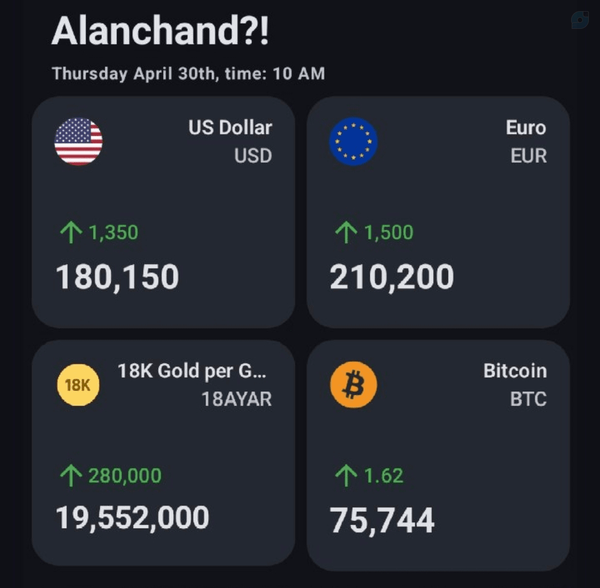Open the Euro card title
This screenshot has height=588, width=600.
click(x=526, y=127)
